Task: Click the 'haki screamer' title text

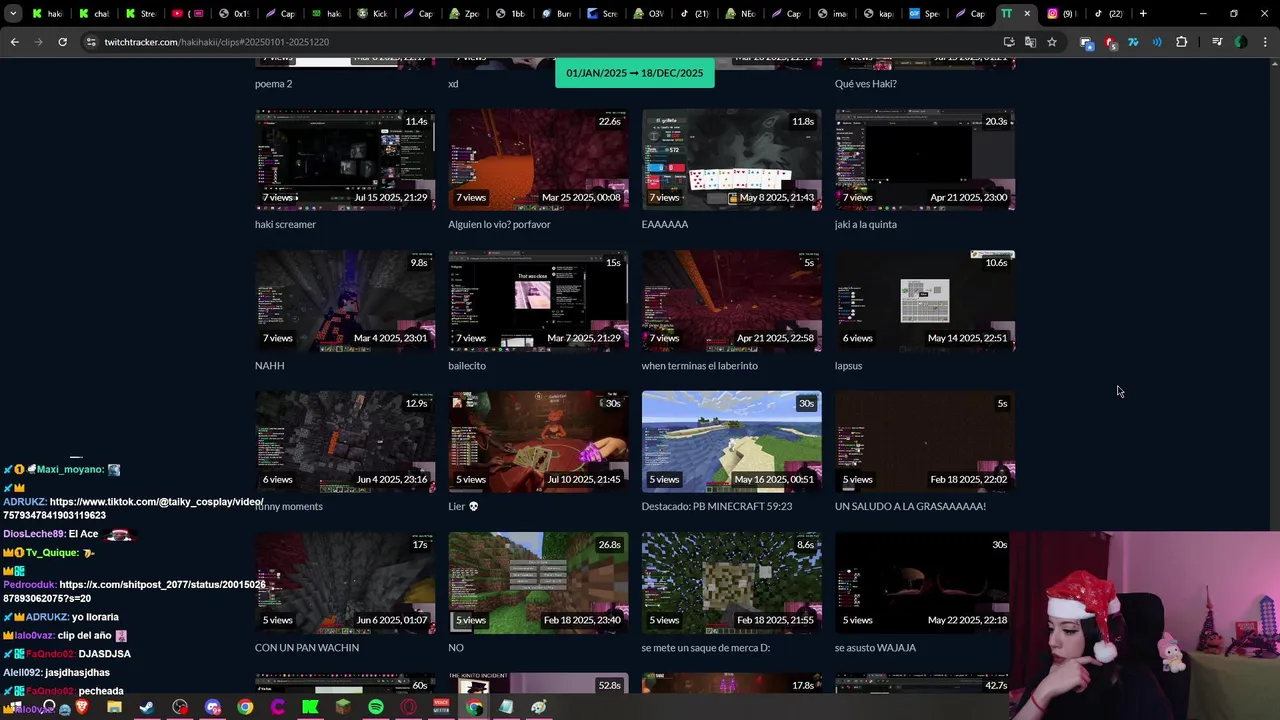Action: [285, 225]
